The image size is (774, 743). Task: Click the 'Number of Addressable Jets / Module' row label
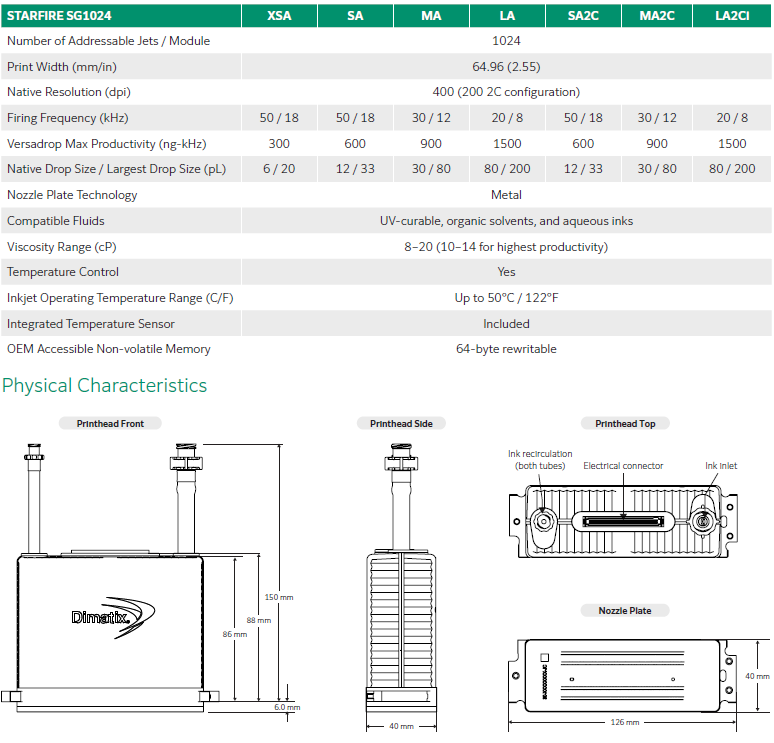109,41
